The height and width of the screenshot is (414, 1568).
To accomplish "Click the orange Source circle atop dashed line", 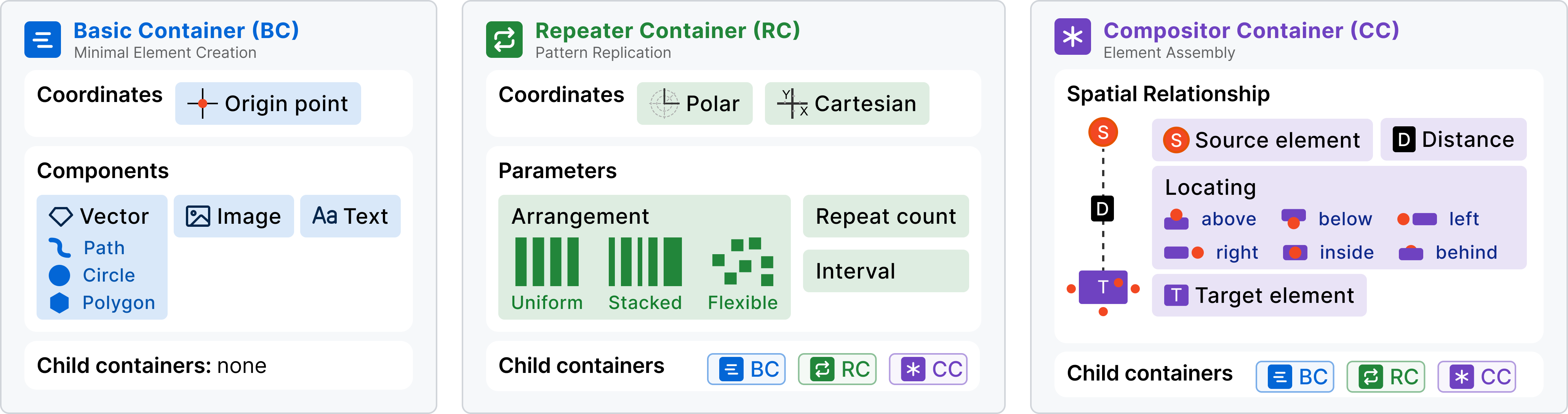I will [1103, 132].
